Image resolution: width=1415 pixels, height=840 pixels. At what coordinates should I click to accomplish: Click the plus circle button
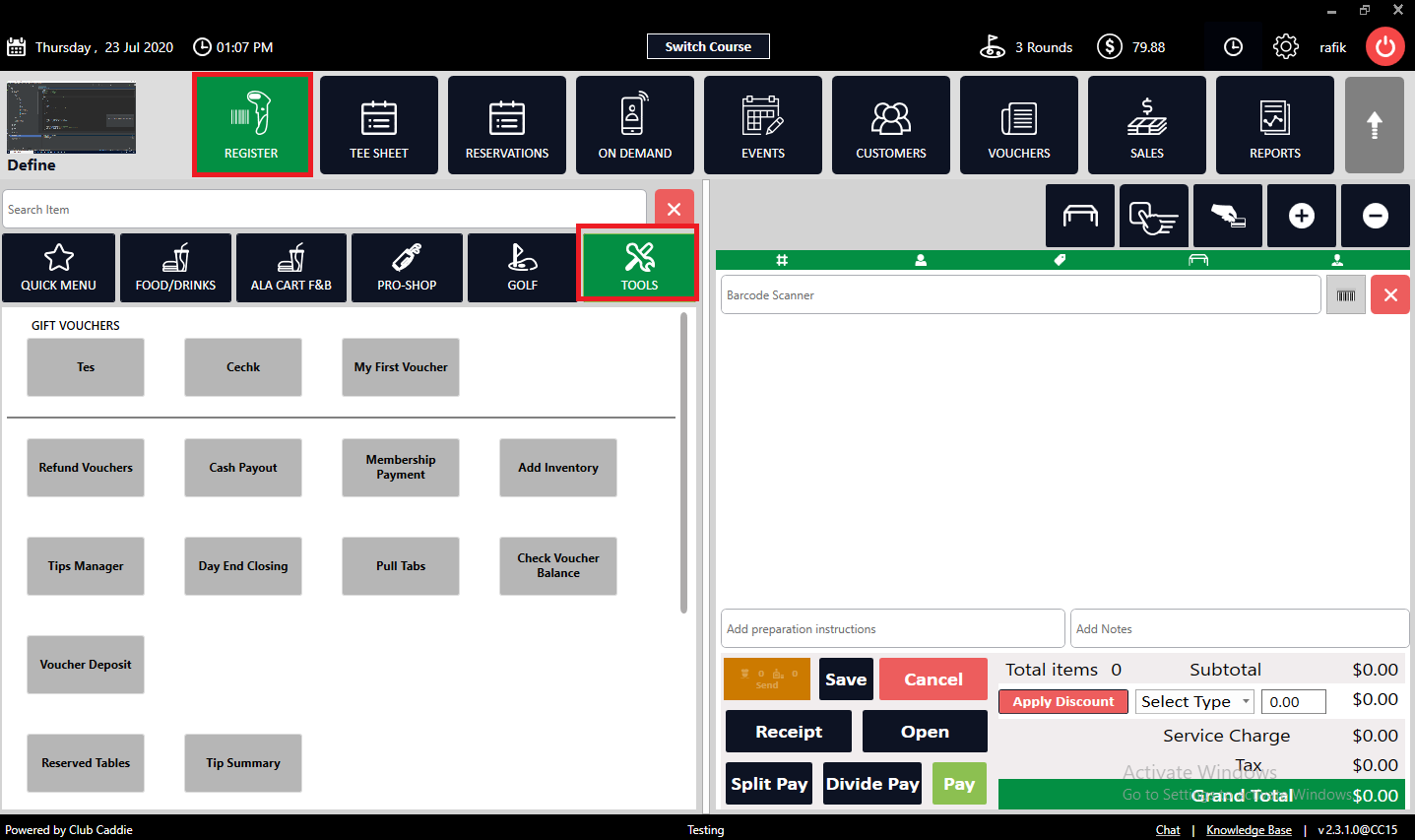[x=1302, y=216]
